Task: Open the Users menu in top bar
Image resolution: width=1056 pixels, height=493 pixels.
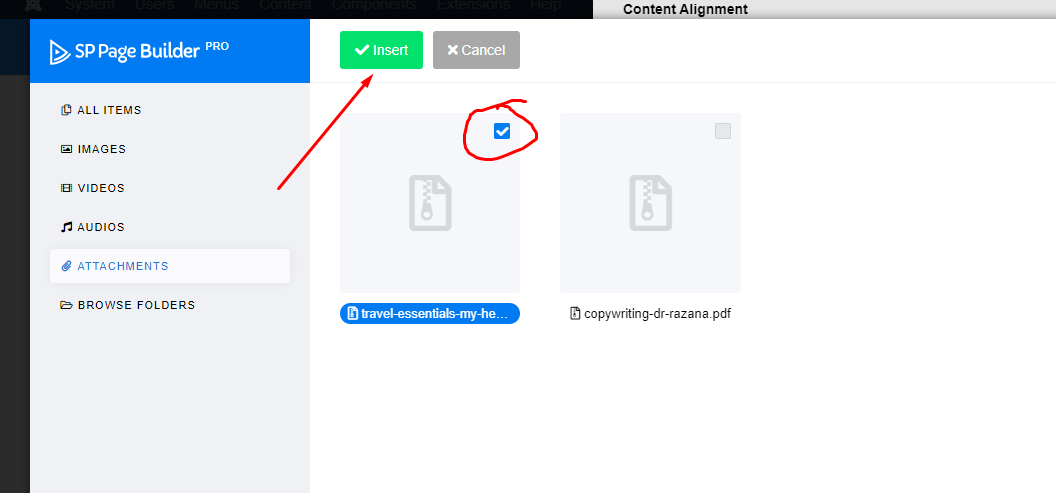Action: click(x=154, y=5)
